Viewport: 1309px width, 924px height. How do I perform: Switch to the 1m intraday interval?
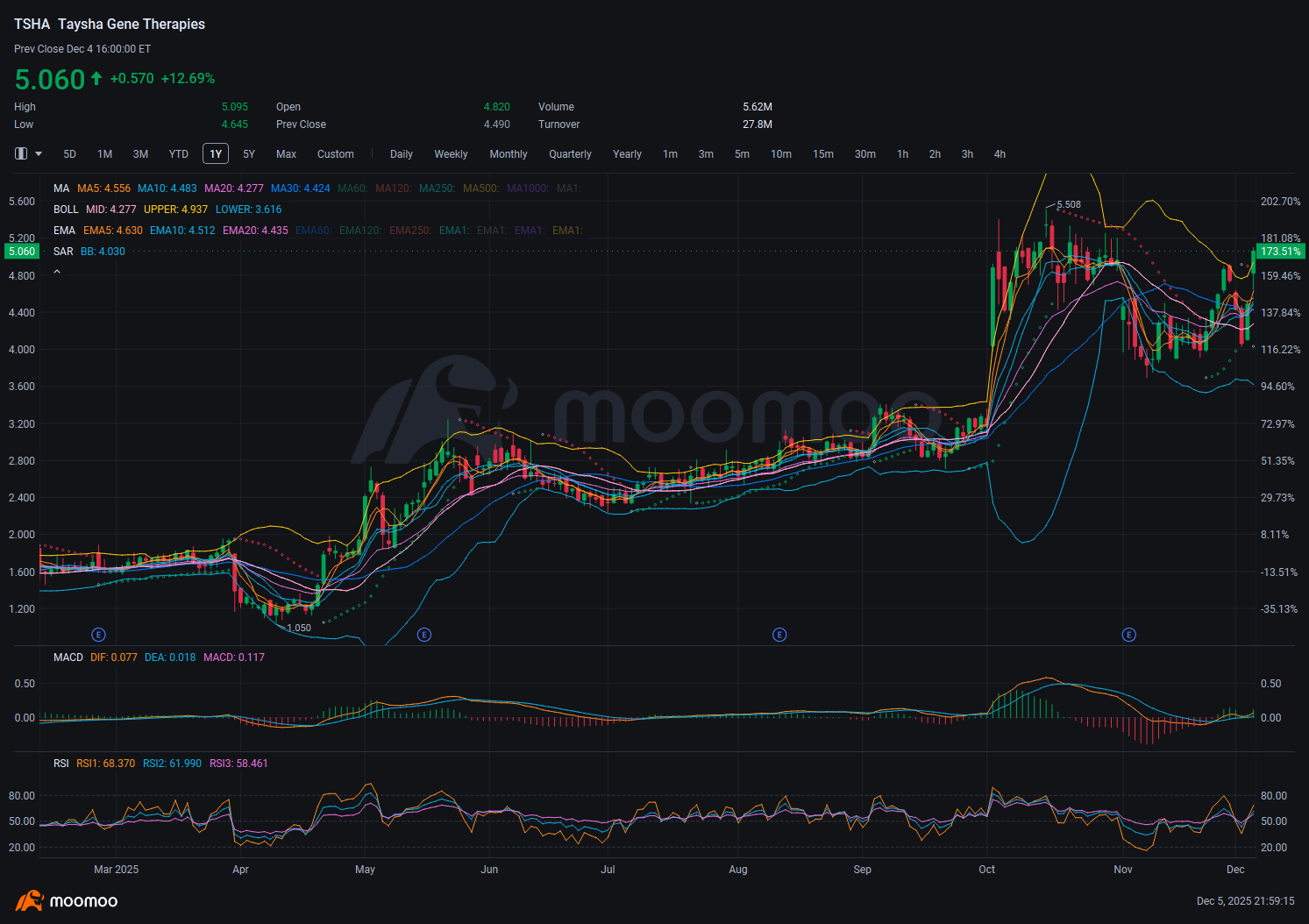pos(671,154)
